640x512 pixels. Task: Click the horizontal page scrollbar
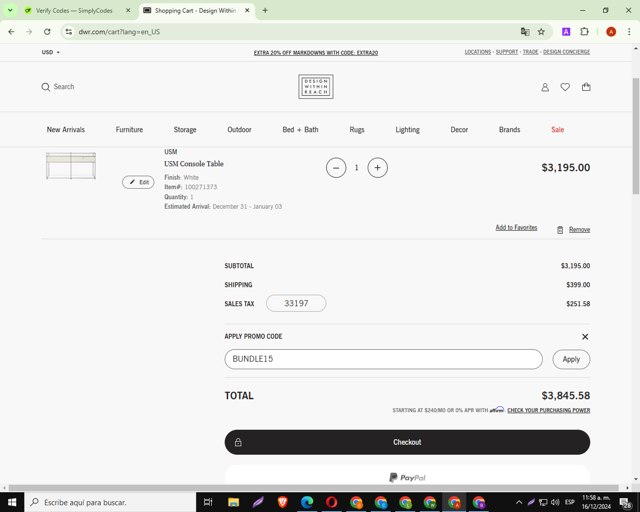tap(313, 488)
